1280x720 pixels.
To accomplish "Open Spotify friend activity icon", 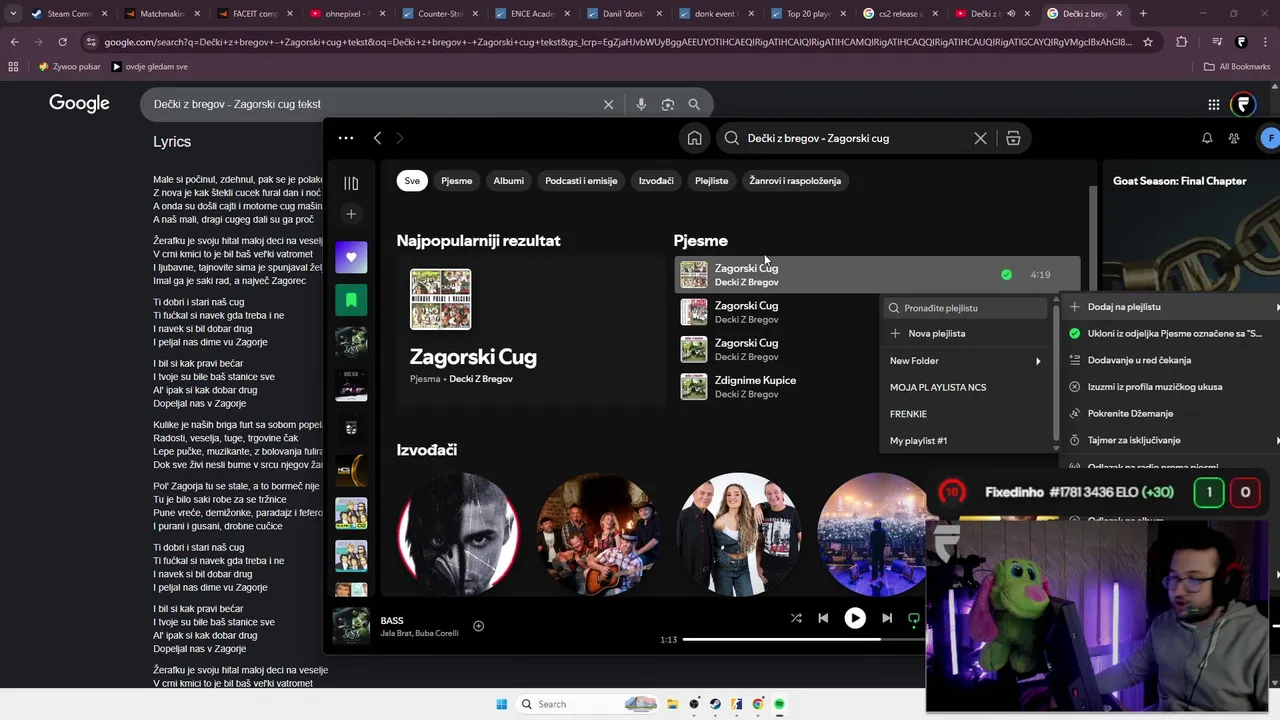I will (x=1234, y=138).
